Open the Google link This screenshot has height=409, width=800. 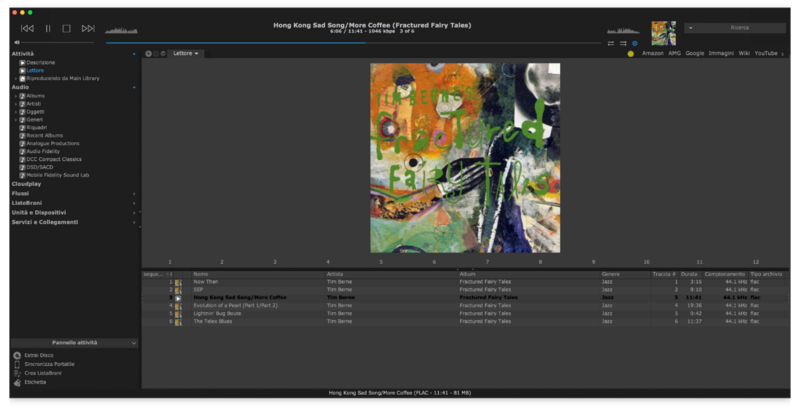point(694,53)
